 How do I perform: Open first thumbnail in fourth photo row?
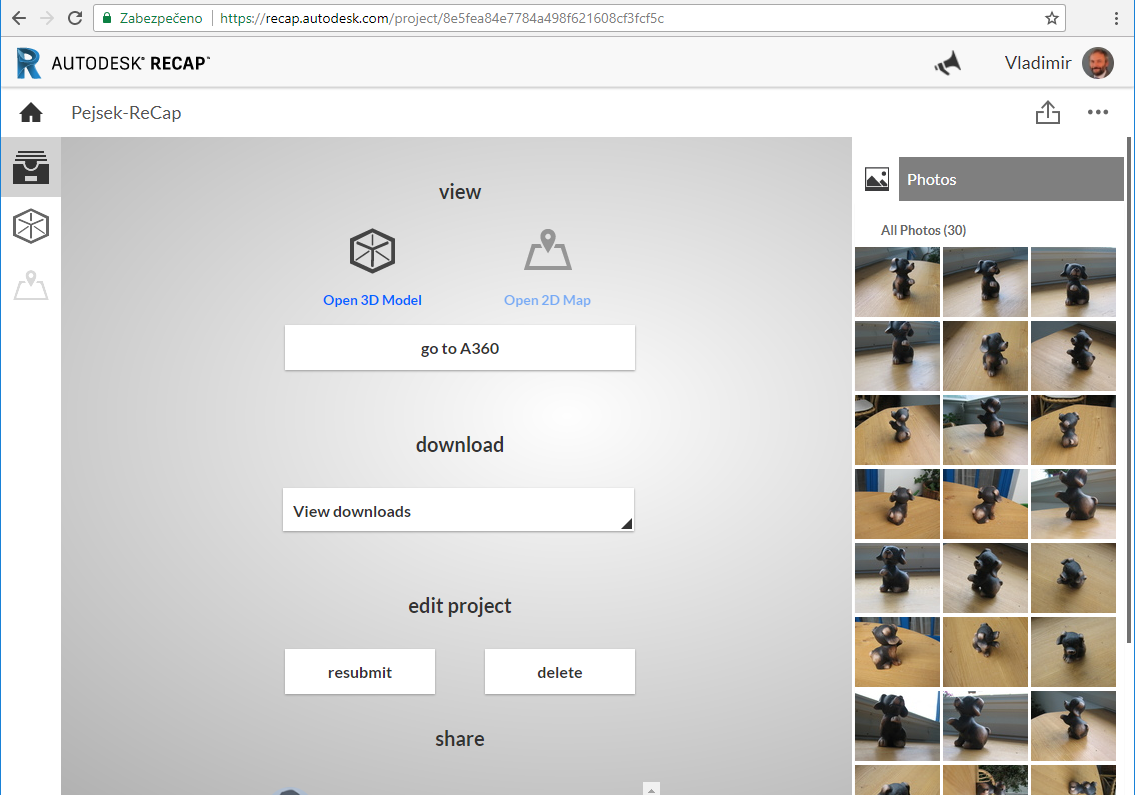coord(897,504)
